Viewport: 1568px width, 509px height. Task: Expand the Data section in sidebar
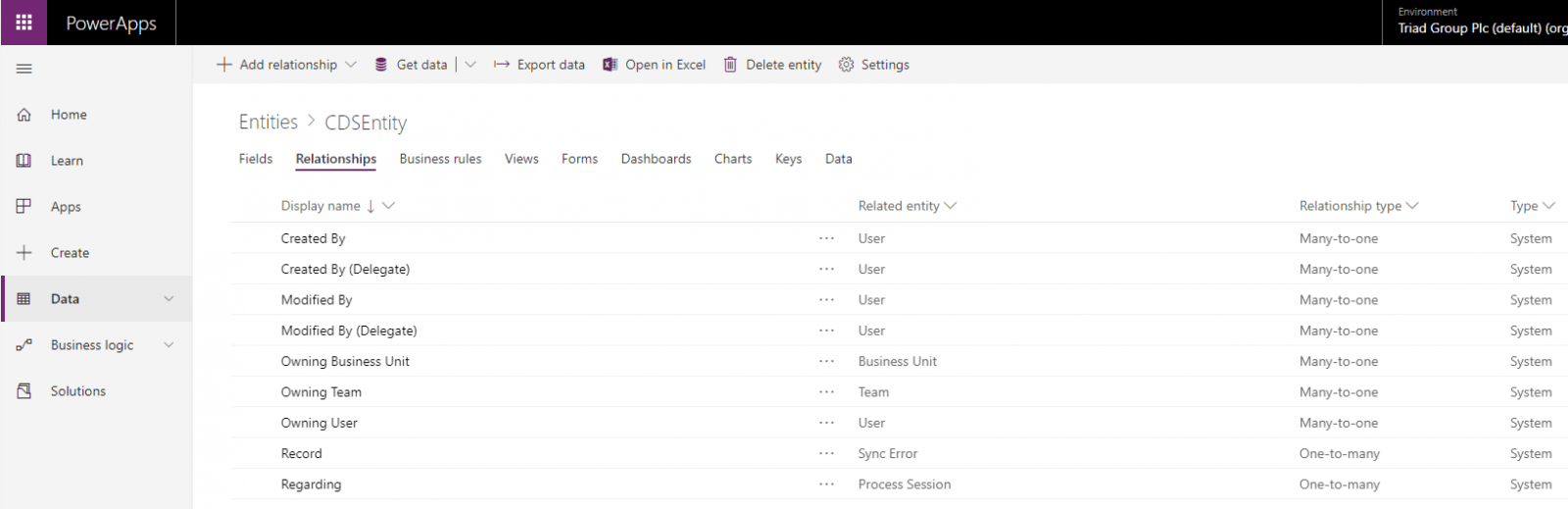coord(169,299)
